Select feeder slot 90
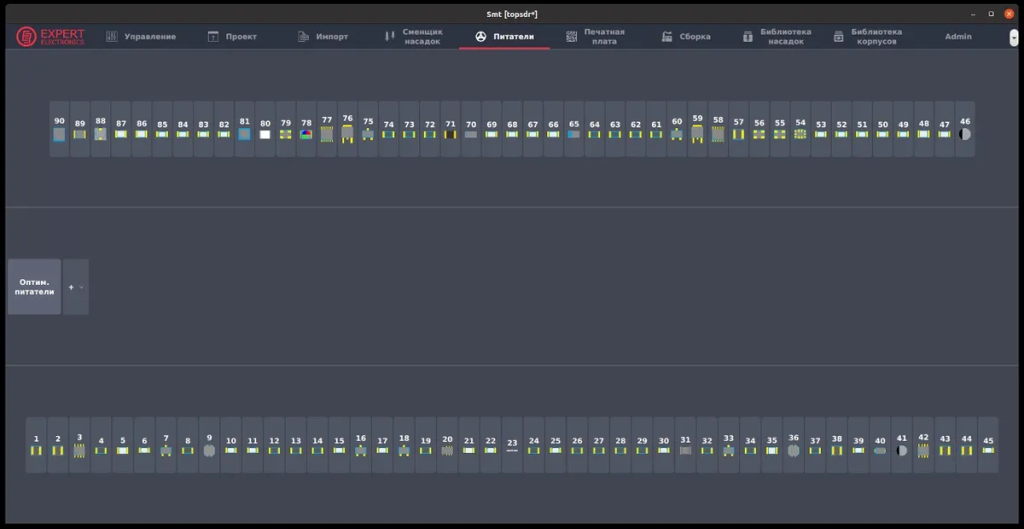1024x529 pixels. click(59, 129)
